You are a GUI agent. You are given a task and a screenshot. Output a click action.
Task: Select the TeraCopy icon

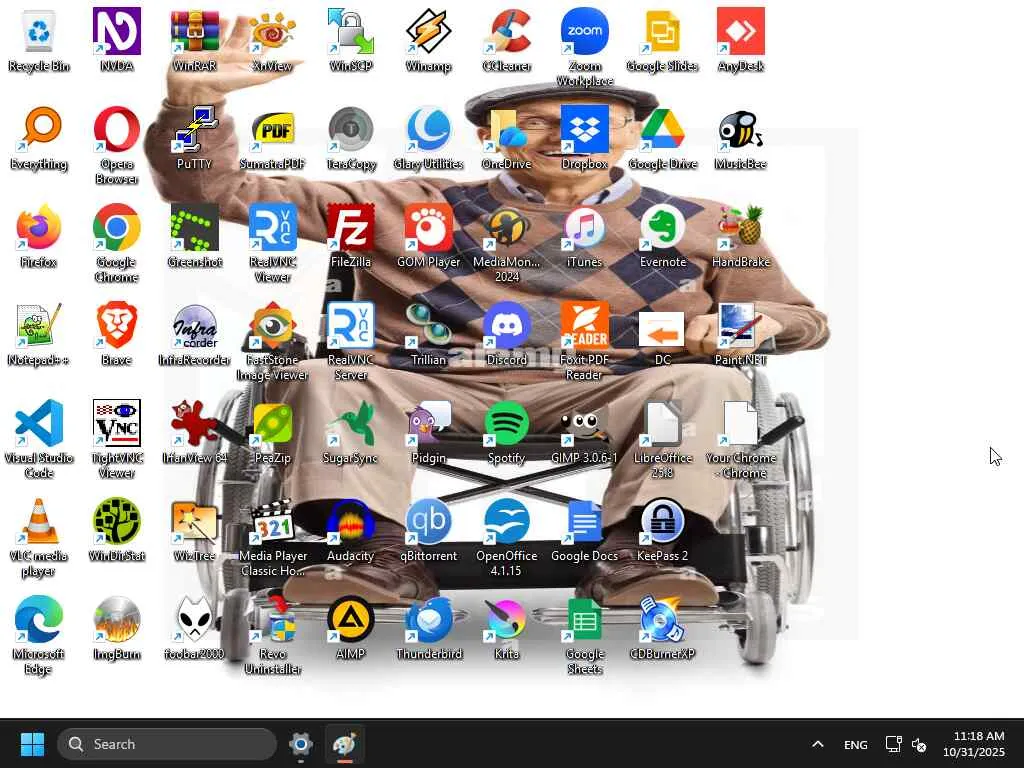(351, 138)
